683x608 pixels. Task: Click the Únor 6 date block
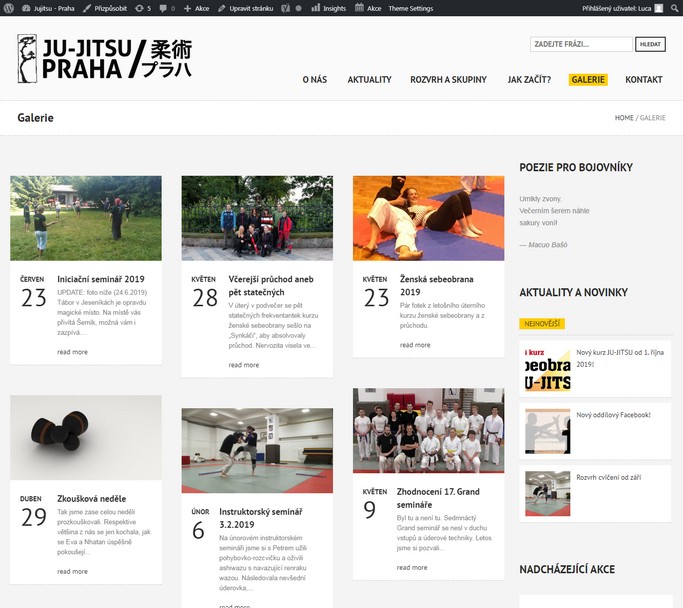[x=200, y=524]
